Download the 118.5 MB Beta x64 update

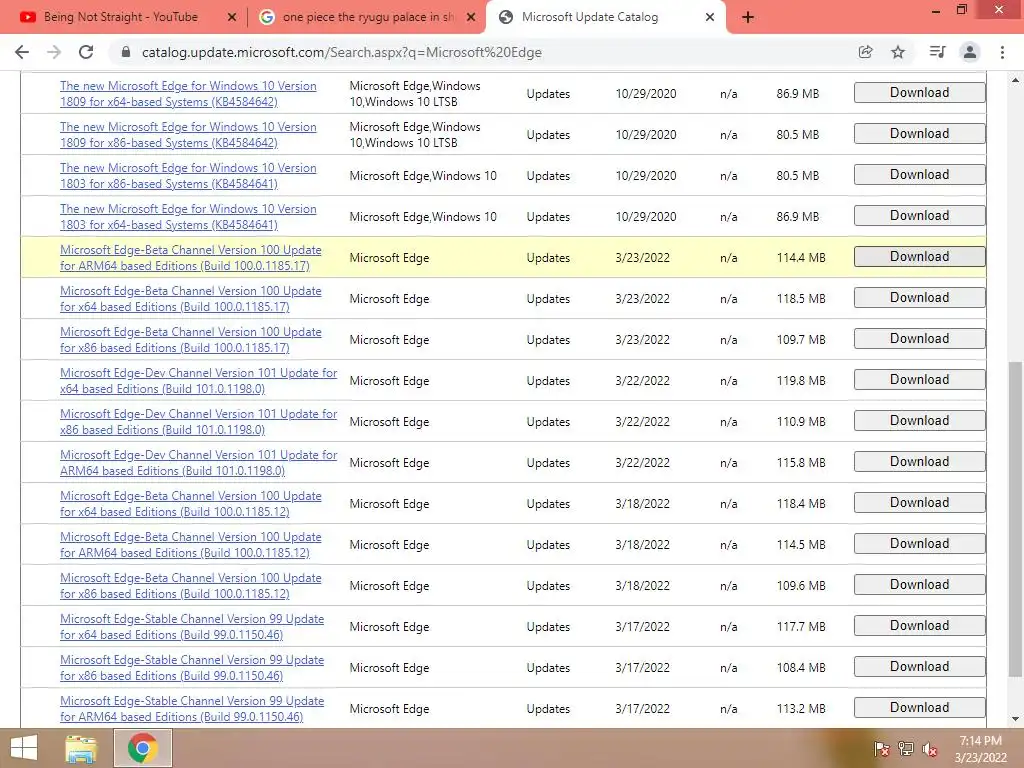coord(920,298)
